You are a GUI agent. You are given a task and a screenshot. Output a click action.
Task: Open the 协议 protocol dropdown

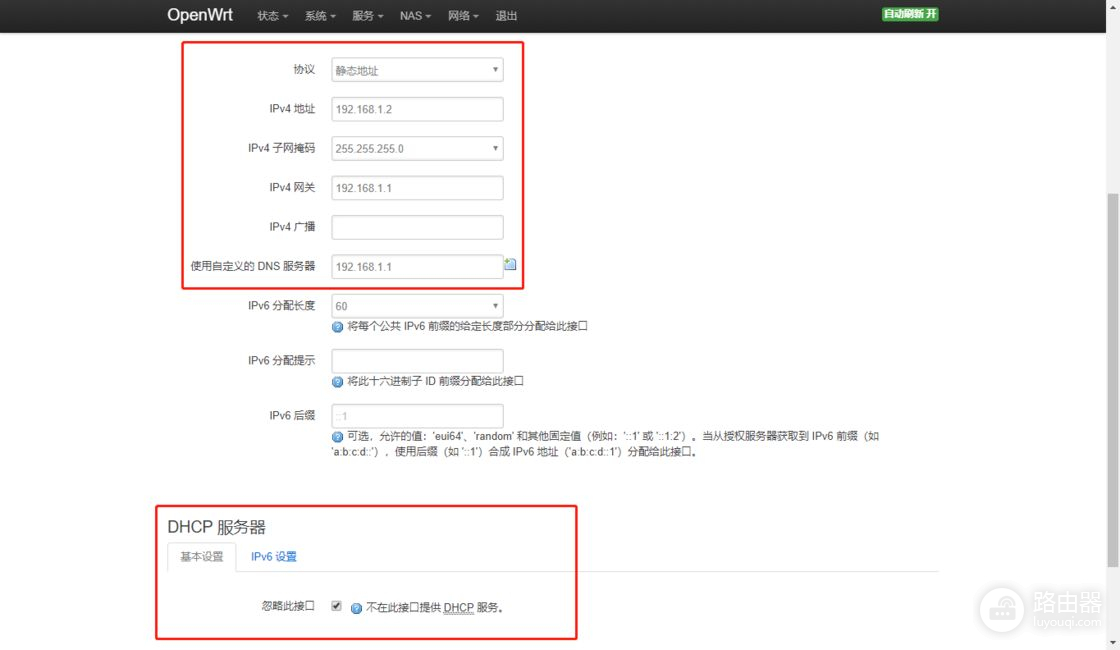tap(417, 70)
